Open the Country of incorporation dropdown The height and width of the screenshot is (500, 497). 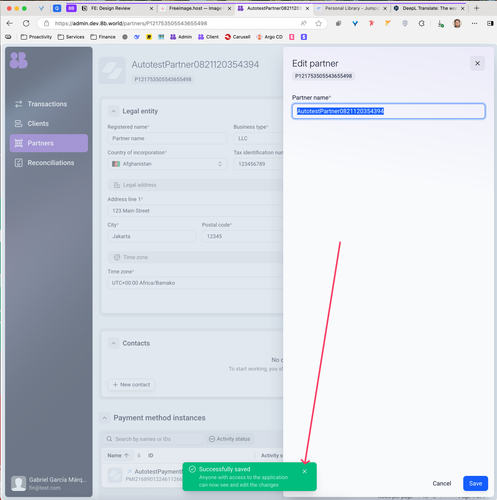[x=167, y=164]
